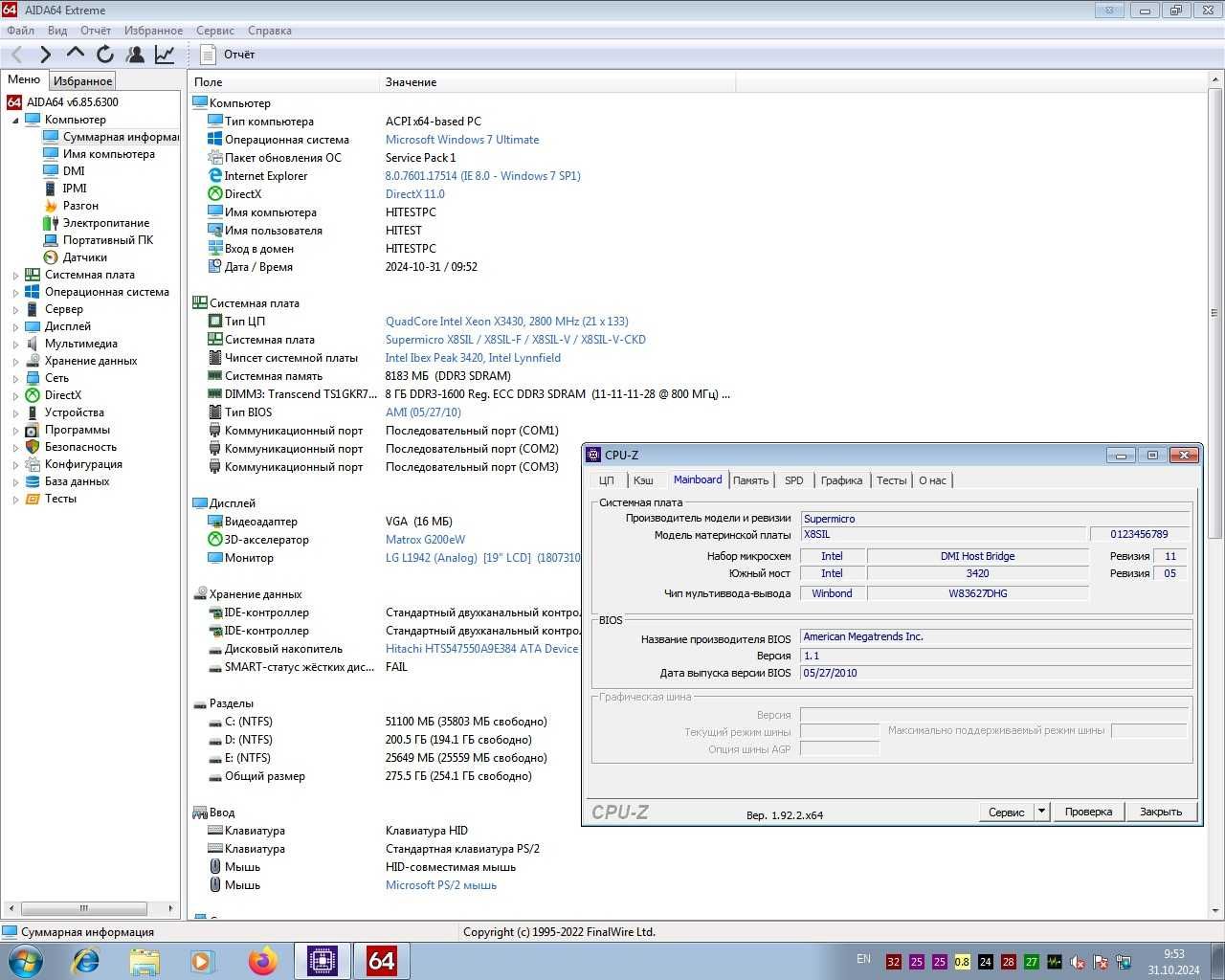Expand the Сервер tree node
The height and width of the screenshot is (980, 1225).
pyautogui.click(x=15, y=310)
